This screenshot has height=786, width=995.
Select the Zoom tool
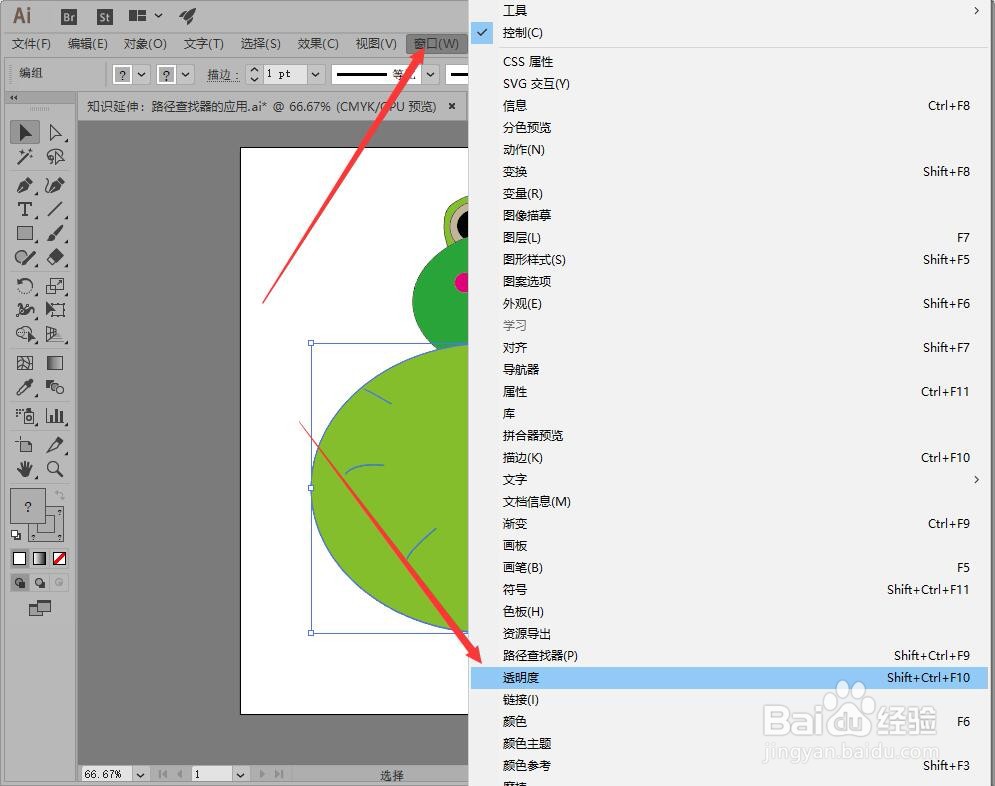pyautogui.click(x=56, y=468)
